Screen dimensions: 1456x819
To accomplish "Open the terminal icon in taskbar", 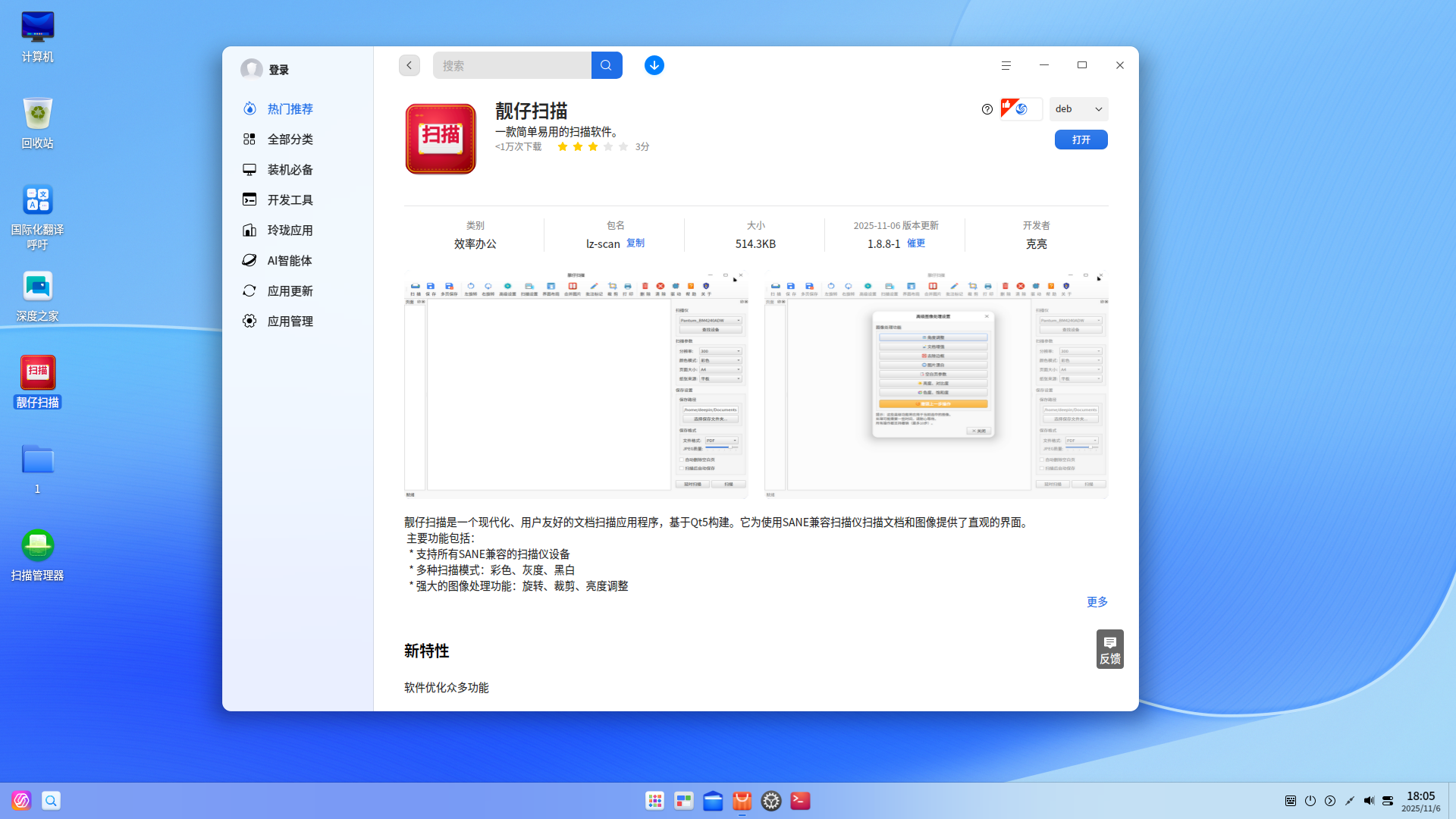I will [800, 801].
